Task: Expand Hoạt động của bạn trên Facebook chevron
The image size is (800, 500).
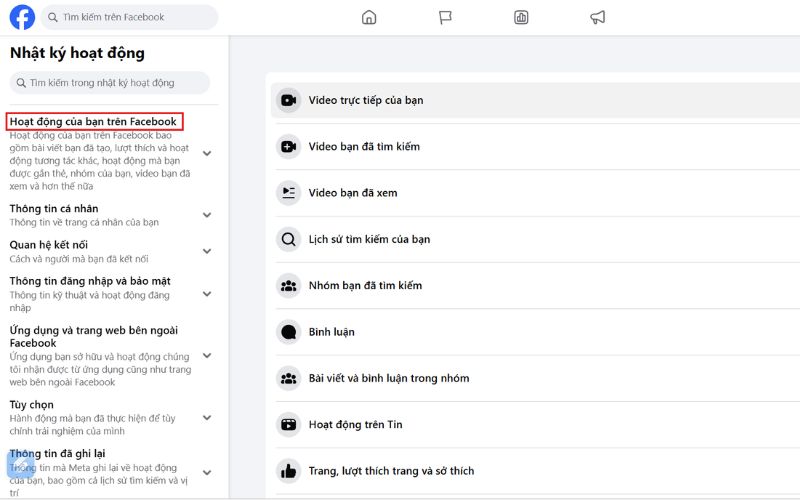Action: coord(207,153)
